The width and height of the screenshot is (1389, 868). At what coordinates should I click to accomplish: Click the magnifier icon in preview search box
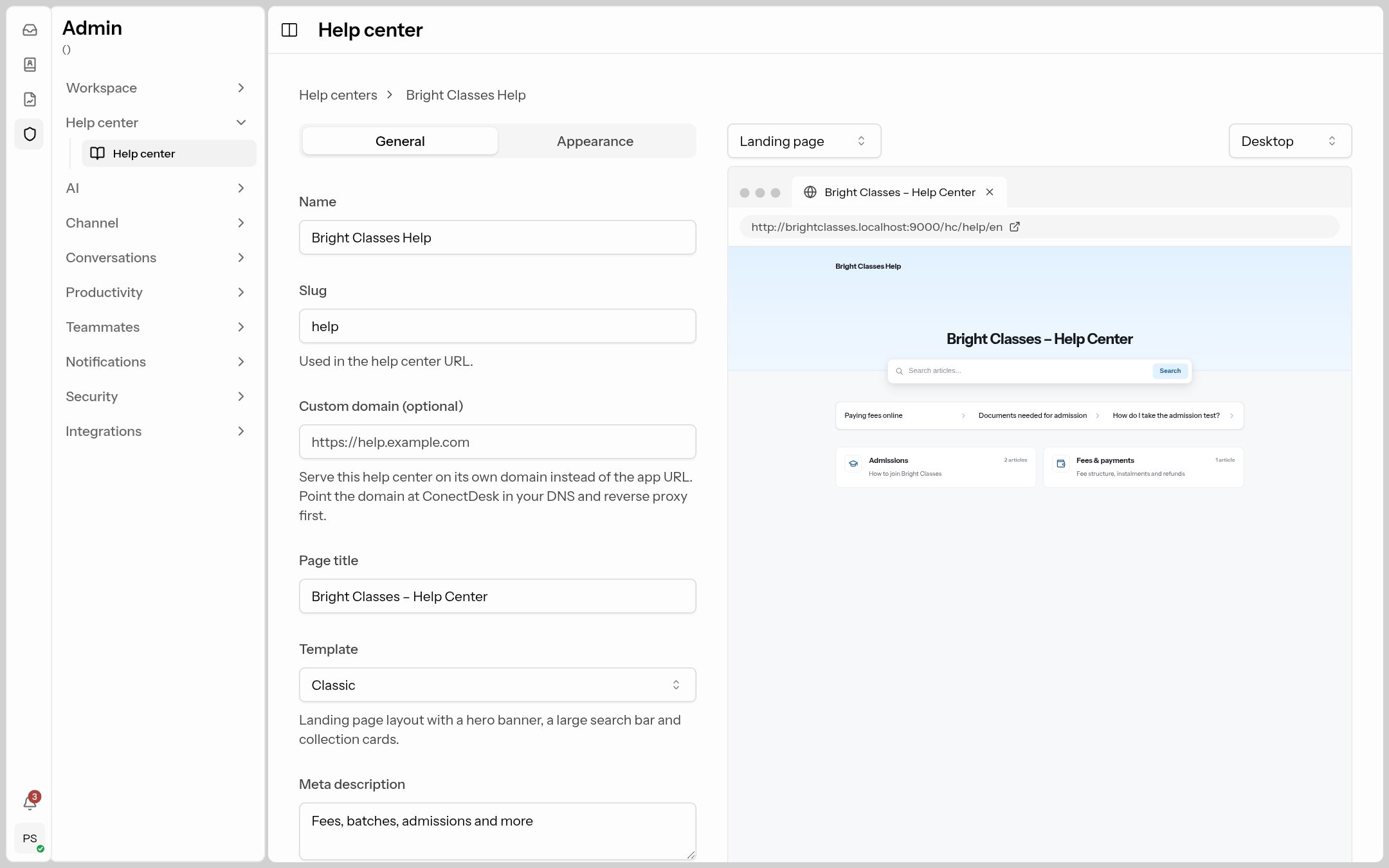coord(900,371)
